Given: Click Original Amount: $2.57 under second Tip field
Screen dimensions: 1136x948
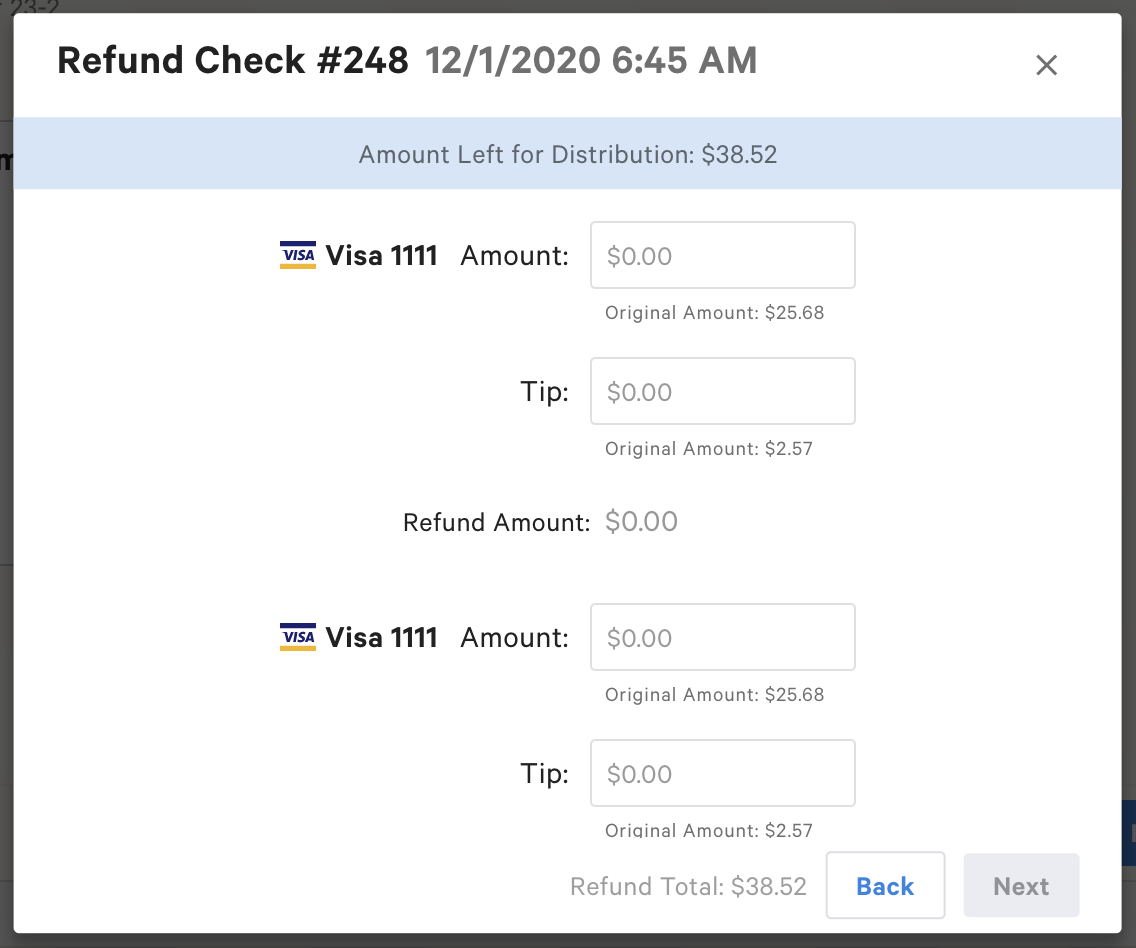Looking at the screenshot, I should 709,830.
